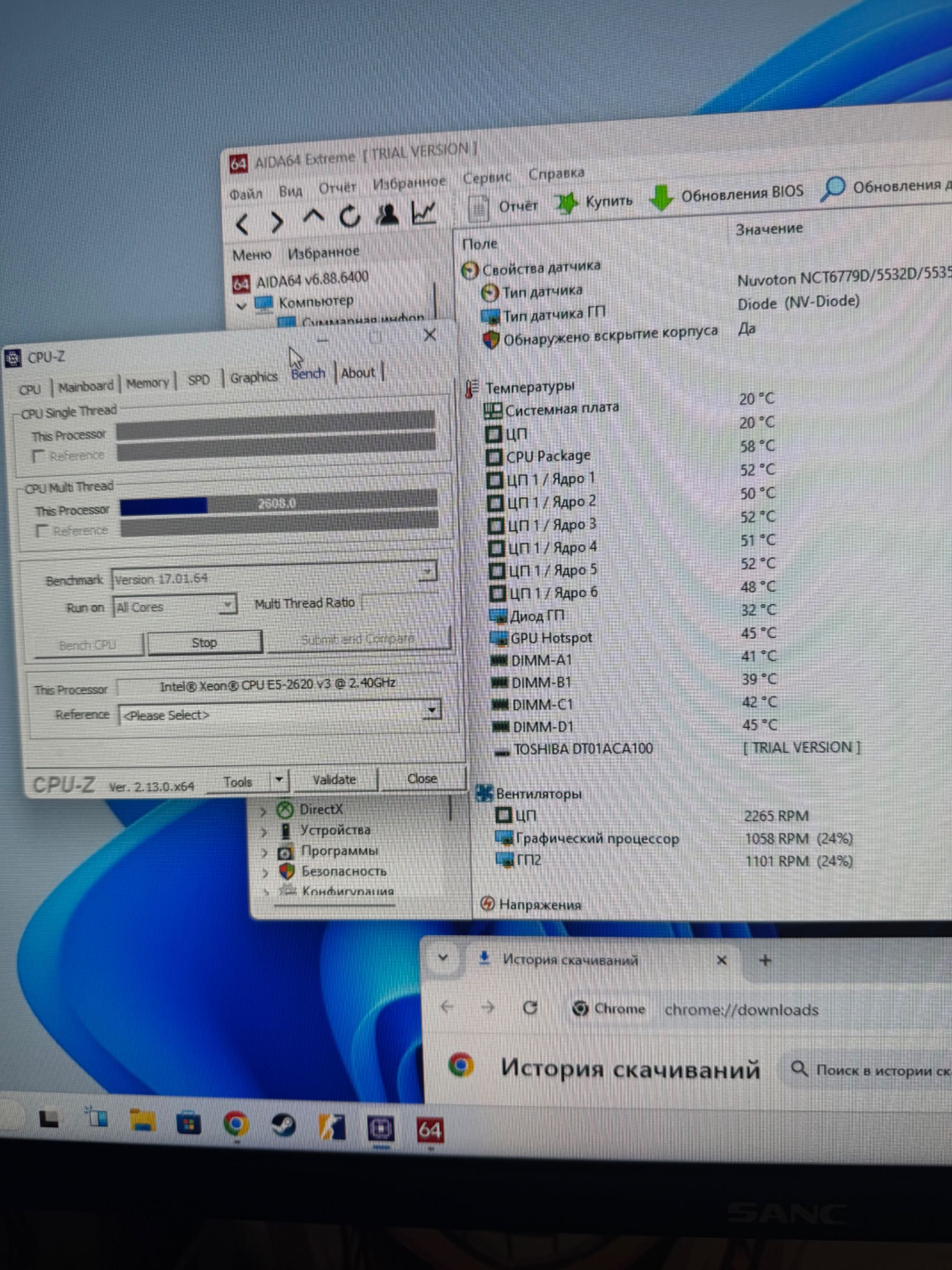952x1270 pixels.
Task: Click Tools button in CPU-Z
Action: 238,782
